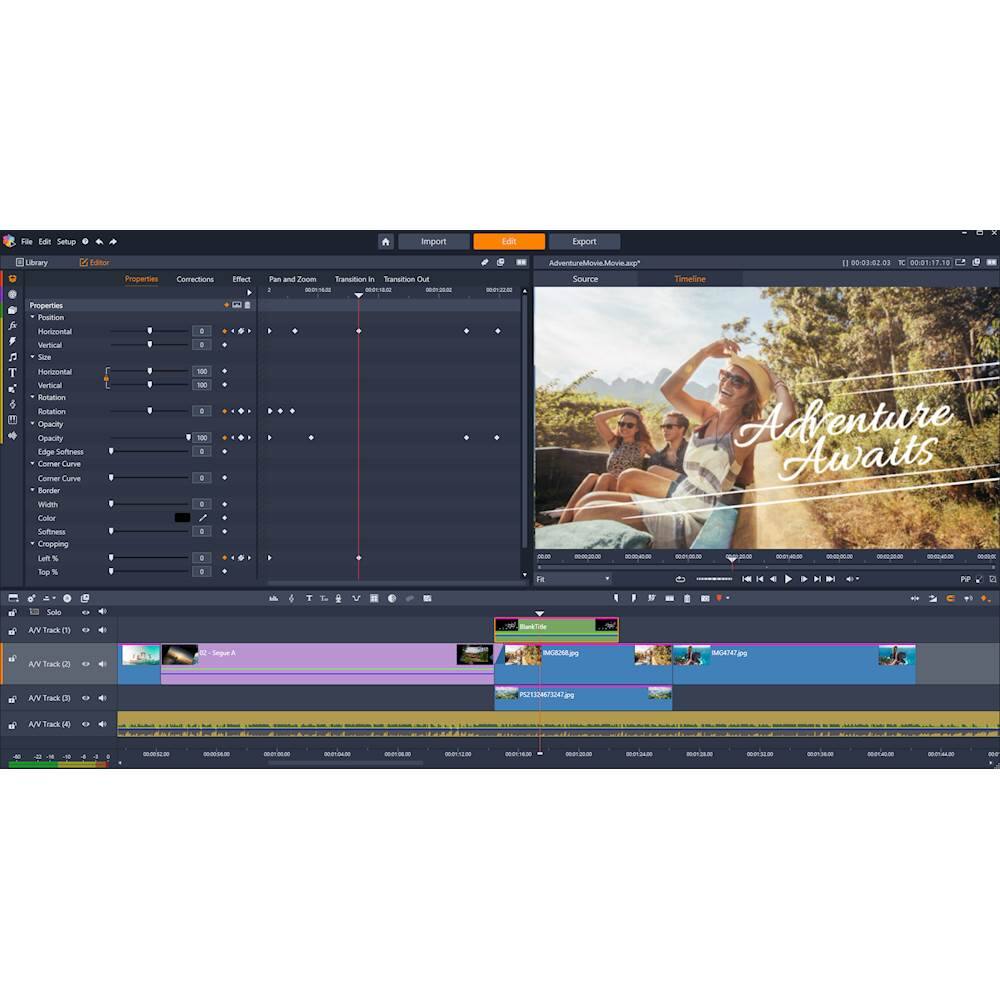Open the Titles panel (T icon) in sidebar

click(x=12, y=372)
